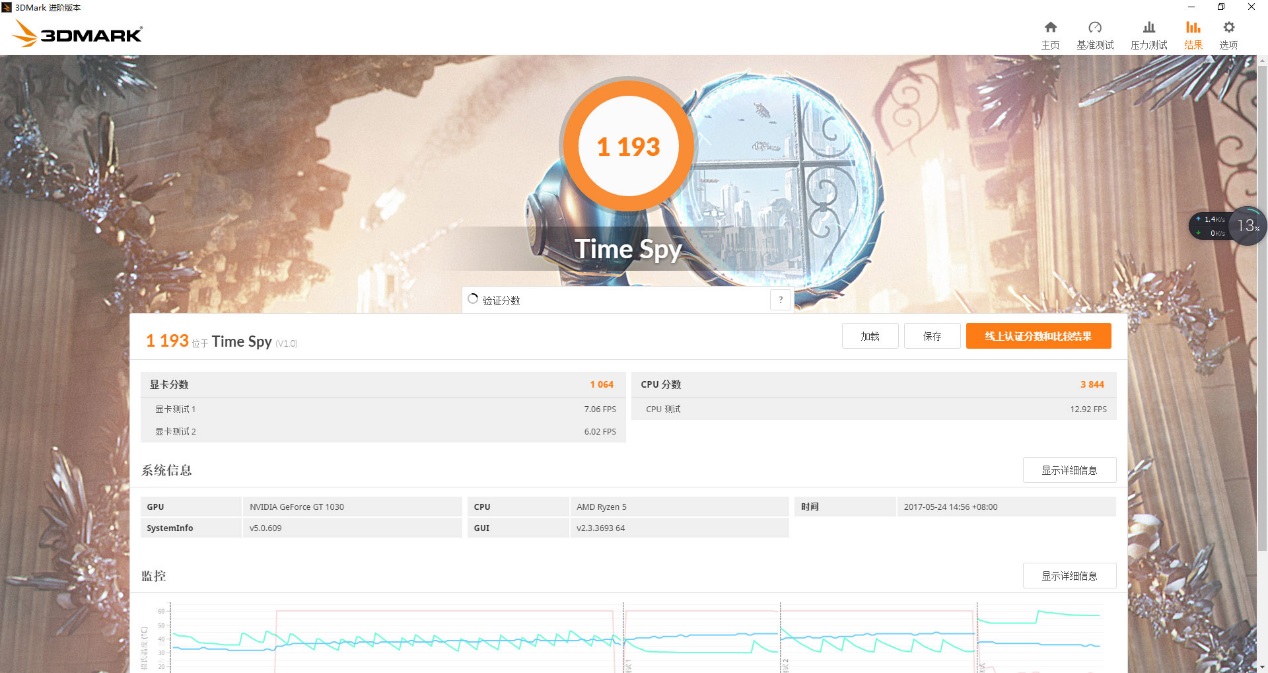Open the 选项 options gear

point(1229,35)
